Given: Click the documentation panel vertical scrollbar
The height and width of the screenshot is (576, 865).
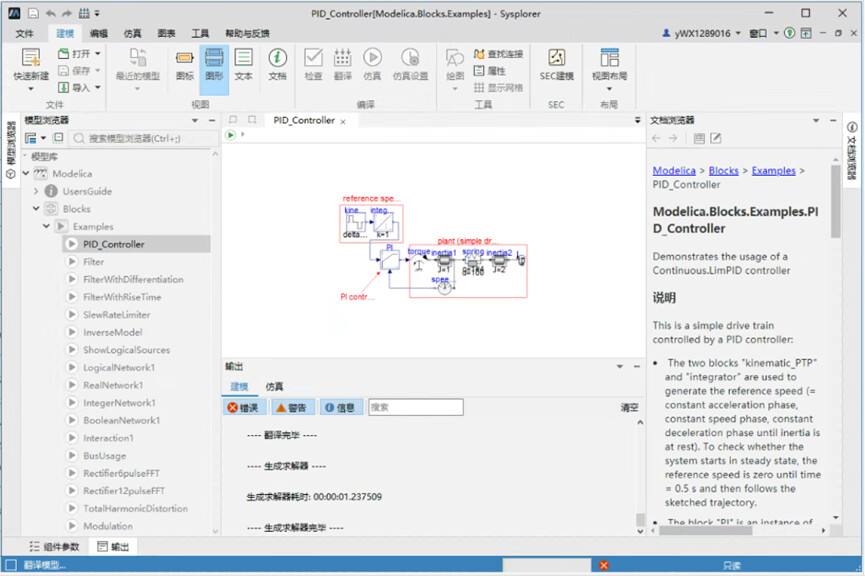Looking at the screenshot, I should [836, 201].
